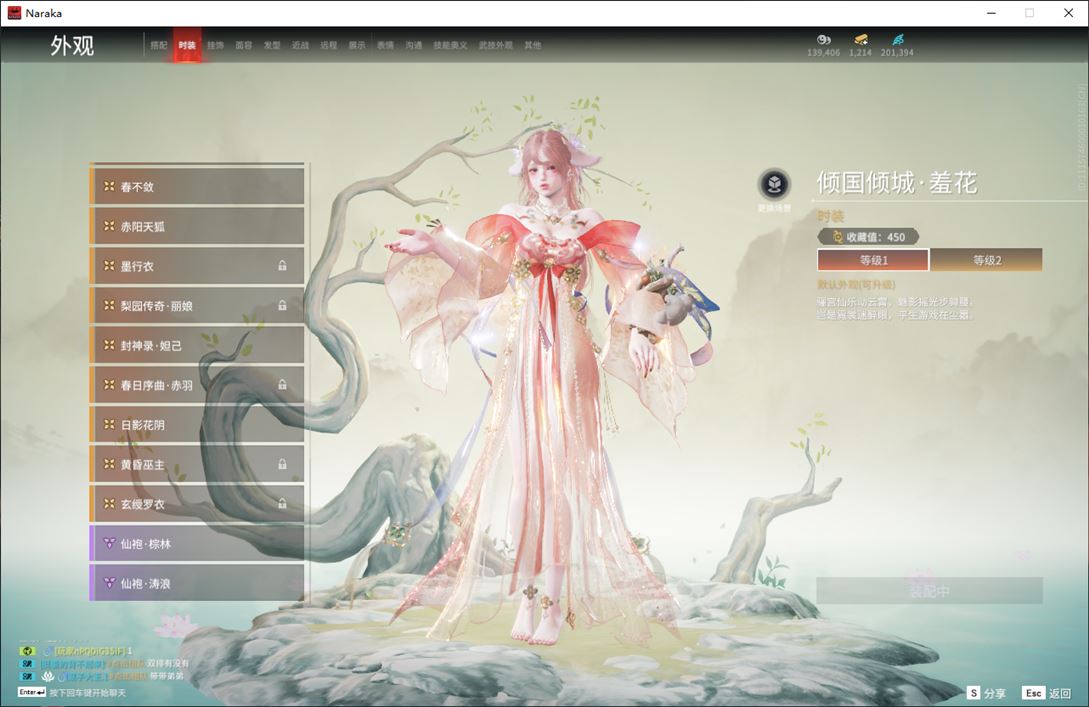The image size is (1089, 707).
Task: Select the 春不敛 outfit
Action: pos(197,186)
